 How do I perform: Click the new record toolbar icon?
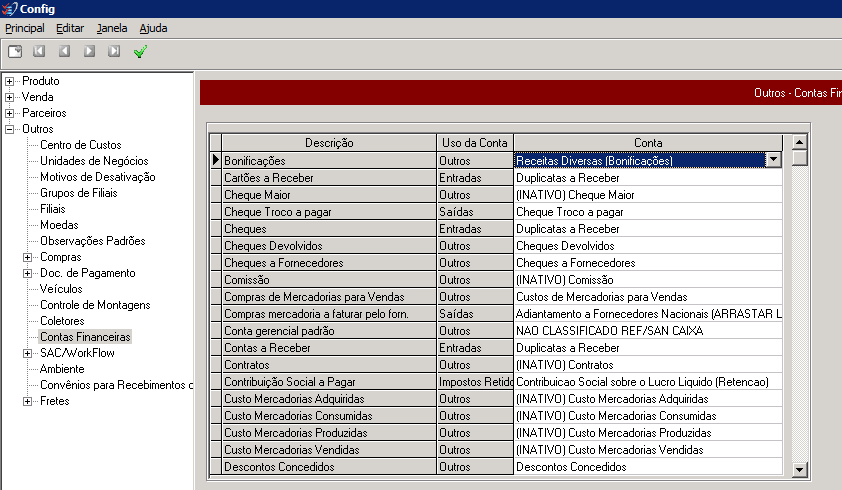click(15, 52)
